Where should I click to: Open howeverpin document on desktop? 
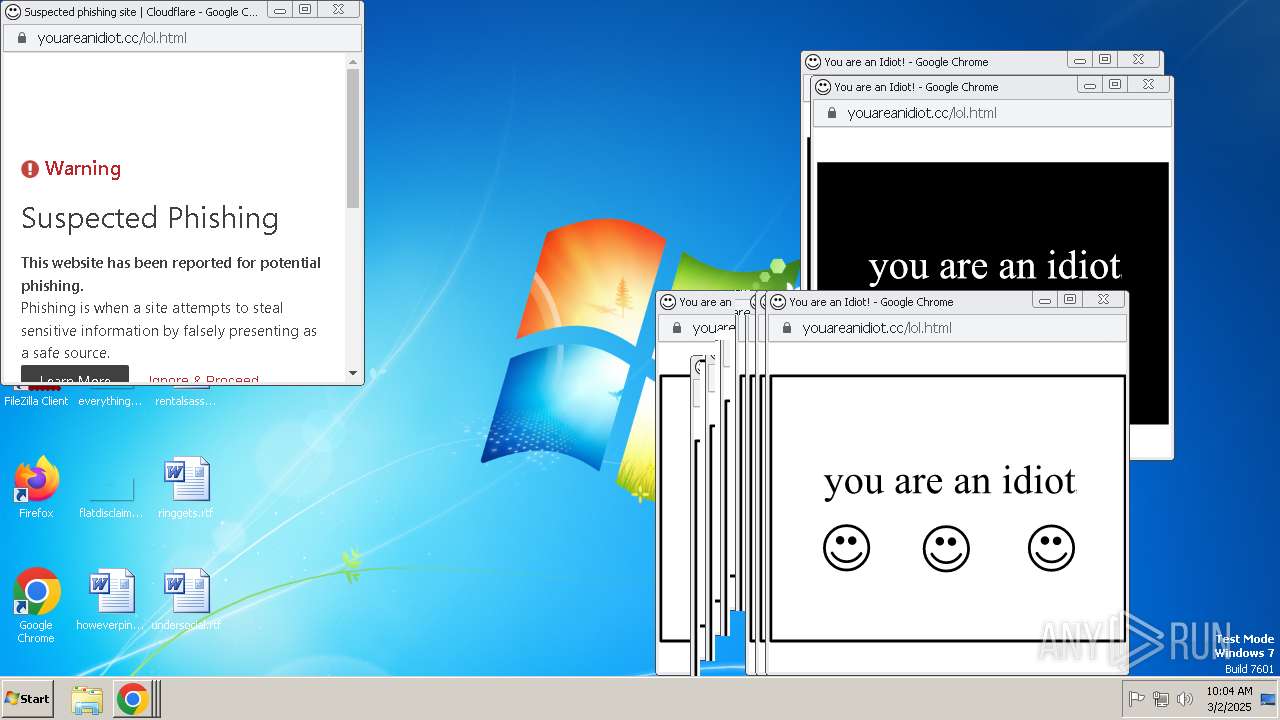[x=111, y=600]
